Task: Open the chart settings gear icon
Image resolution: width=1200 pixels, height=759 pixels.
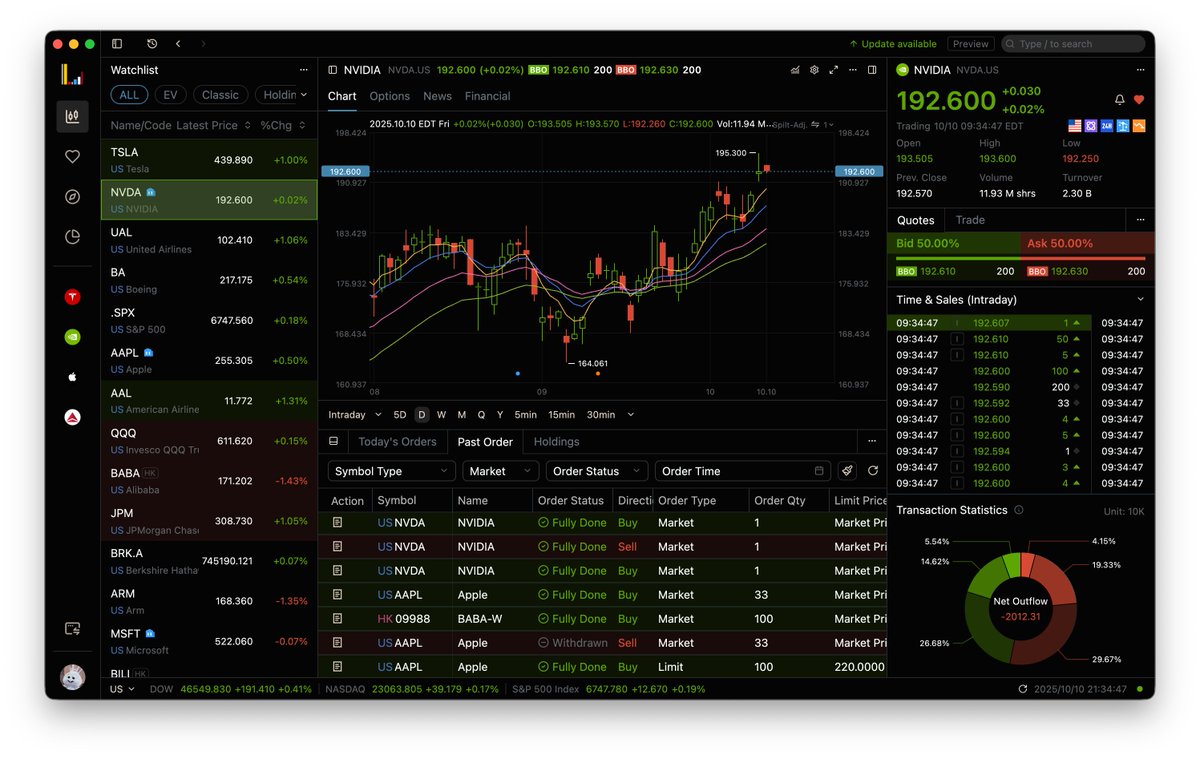Action: 814,70
